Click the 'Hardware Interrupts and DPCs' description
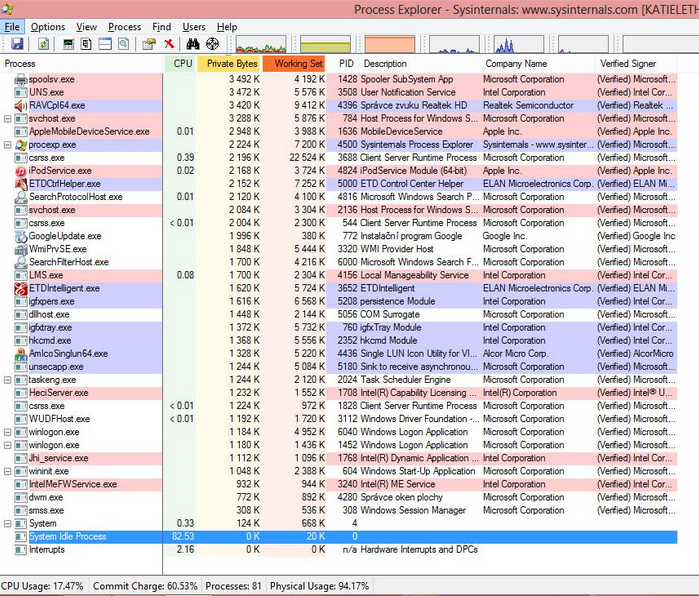The height and width of the screenshot is (596, 699). [419, 550]
